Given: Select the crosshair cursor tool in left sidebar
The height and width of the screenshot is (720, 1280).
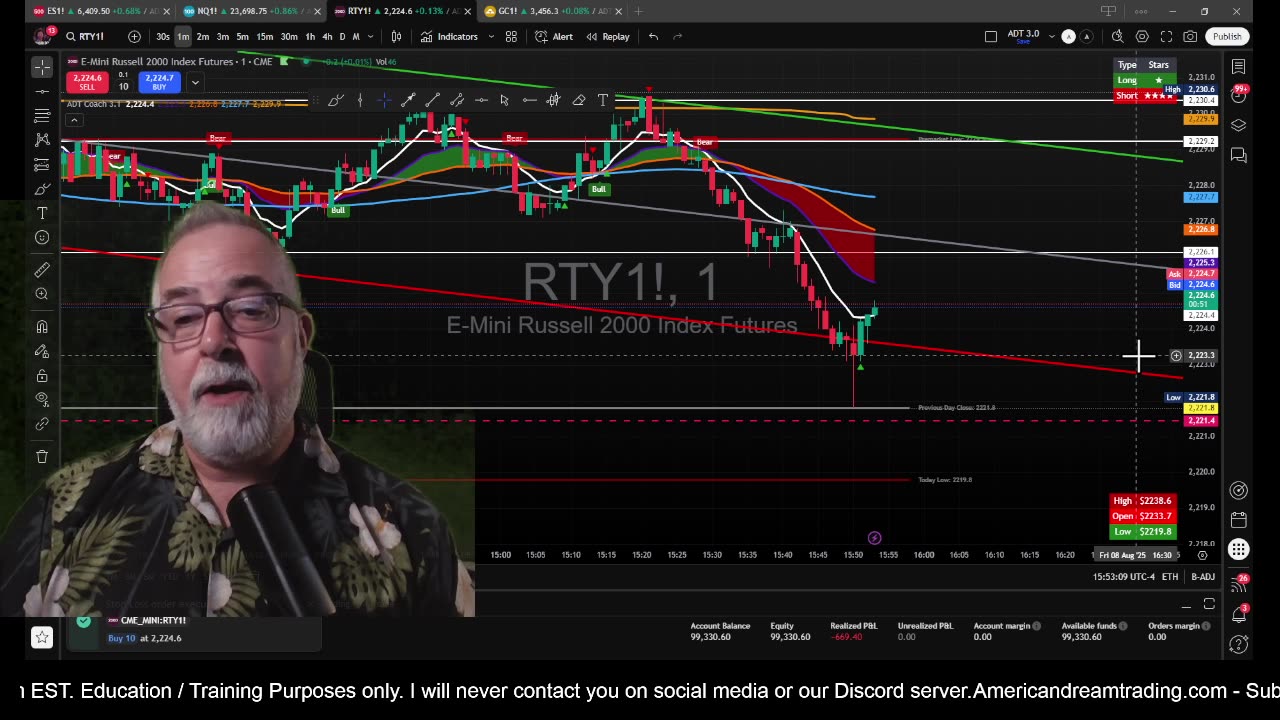Looking at the screenshot, I should coord(42,67).
